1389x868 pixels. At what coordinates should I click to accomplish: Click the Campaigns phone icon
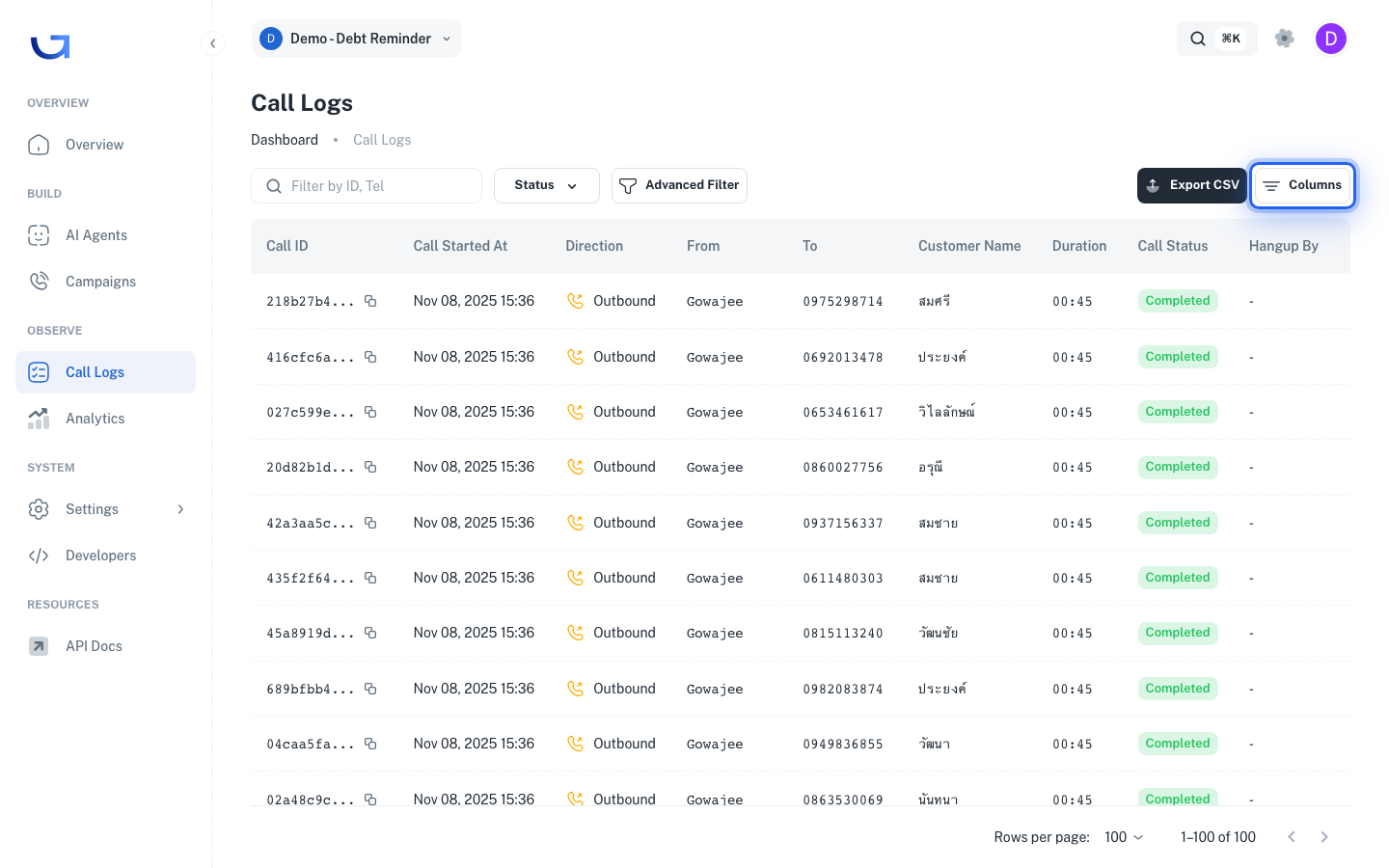(39, 282)
